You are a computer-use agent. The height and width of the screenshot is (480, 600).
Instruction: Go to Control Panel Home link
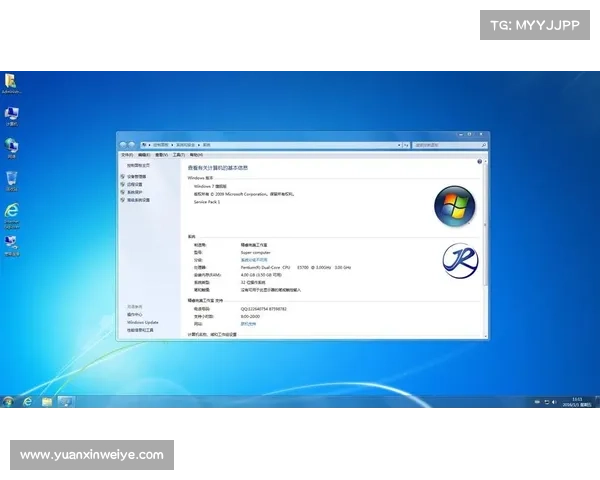click(x=138, y=165)
